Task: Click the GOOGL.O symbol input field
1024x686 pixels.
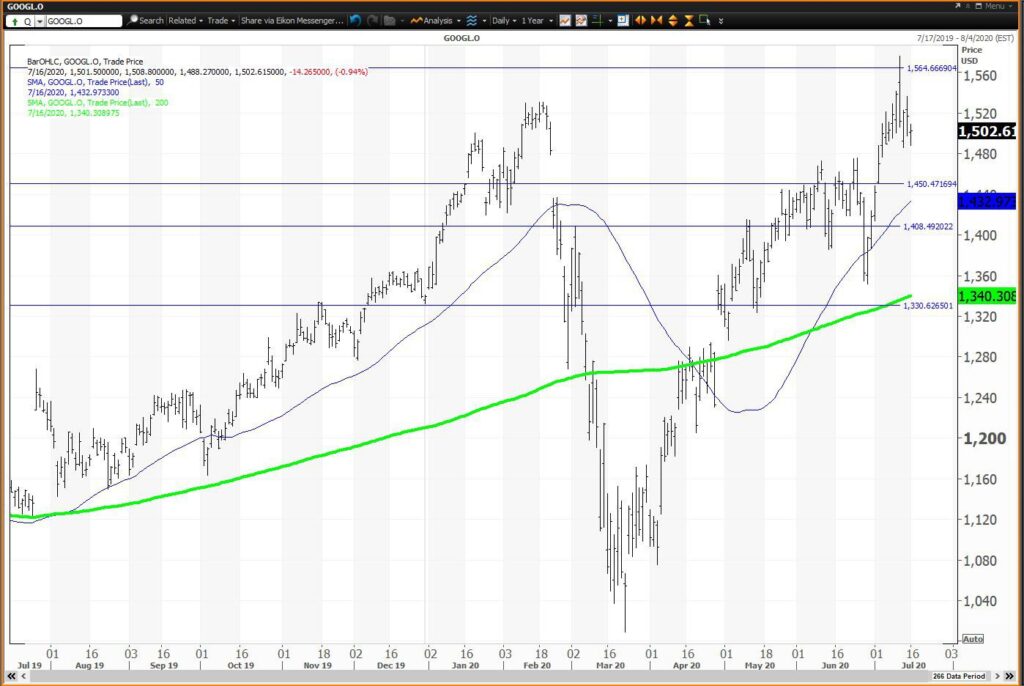Action: click(x=83, y=21)
